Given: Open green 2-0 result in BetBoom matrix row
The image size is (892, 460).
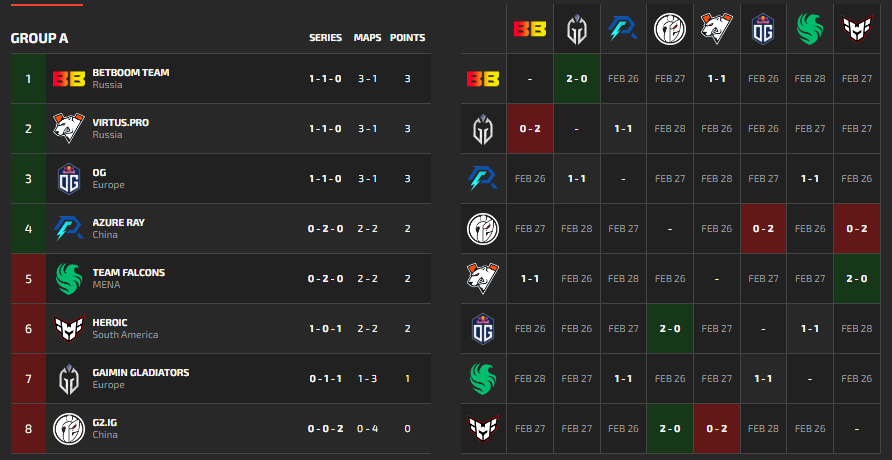Looking at the screenshot, I should 577,78.
